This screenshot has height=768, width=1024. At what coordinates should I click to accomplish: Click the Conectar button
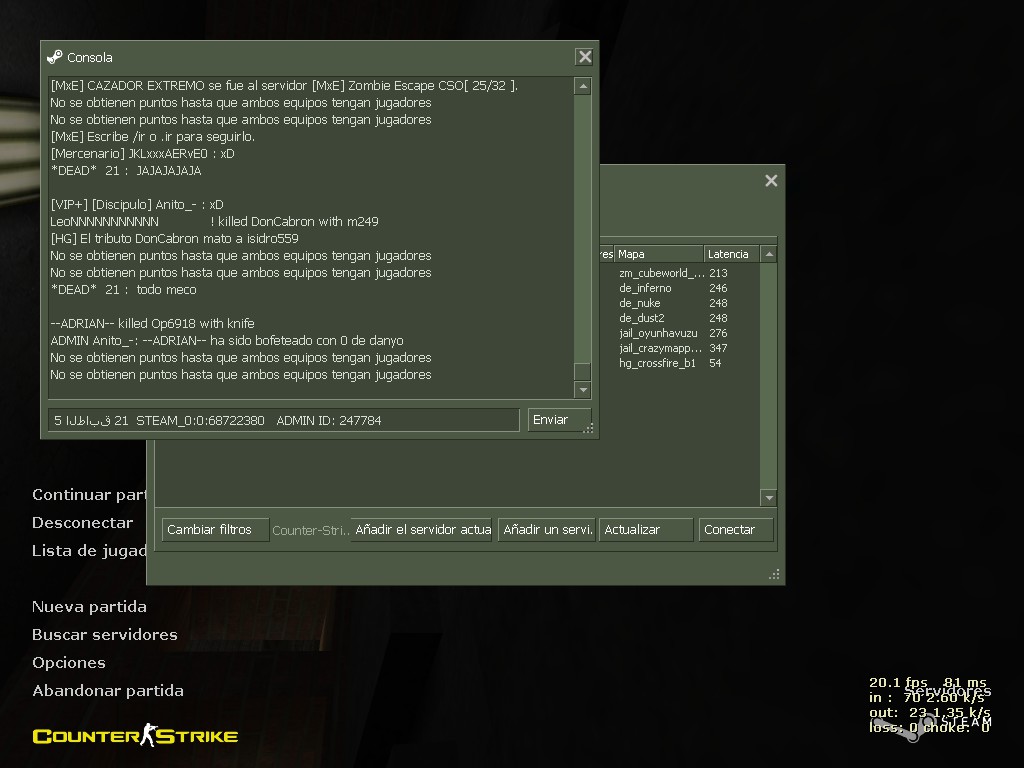736,530
